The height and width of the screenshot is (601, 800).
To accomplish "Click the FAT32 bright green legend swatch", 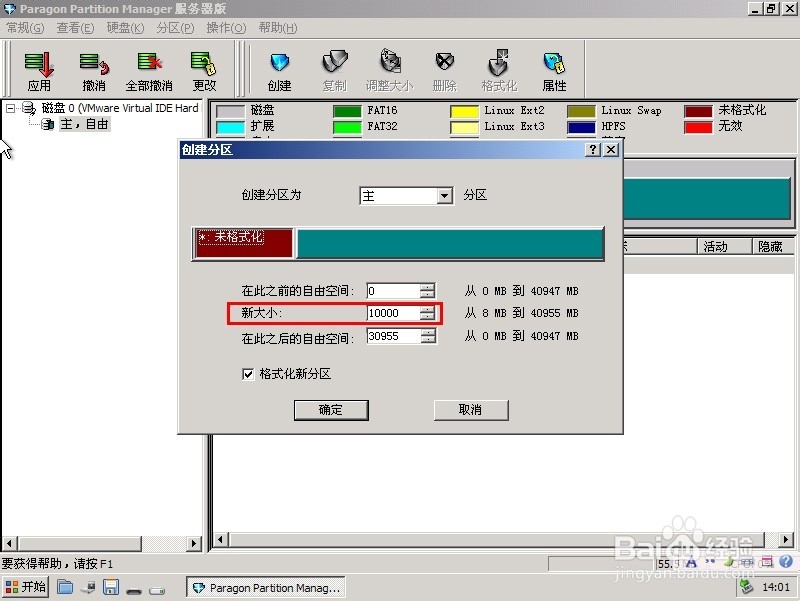I will pos(347,127).
